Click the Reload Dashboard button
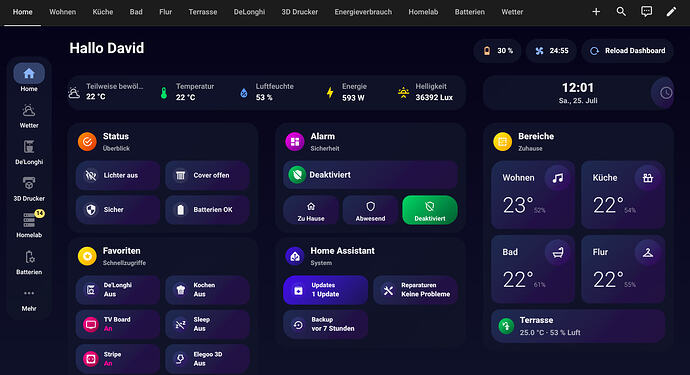This screenshot has height=375, width=690. tap(628, 51)
